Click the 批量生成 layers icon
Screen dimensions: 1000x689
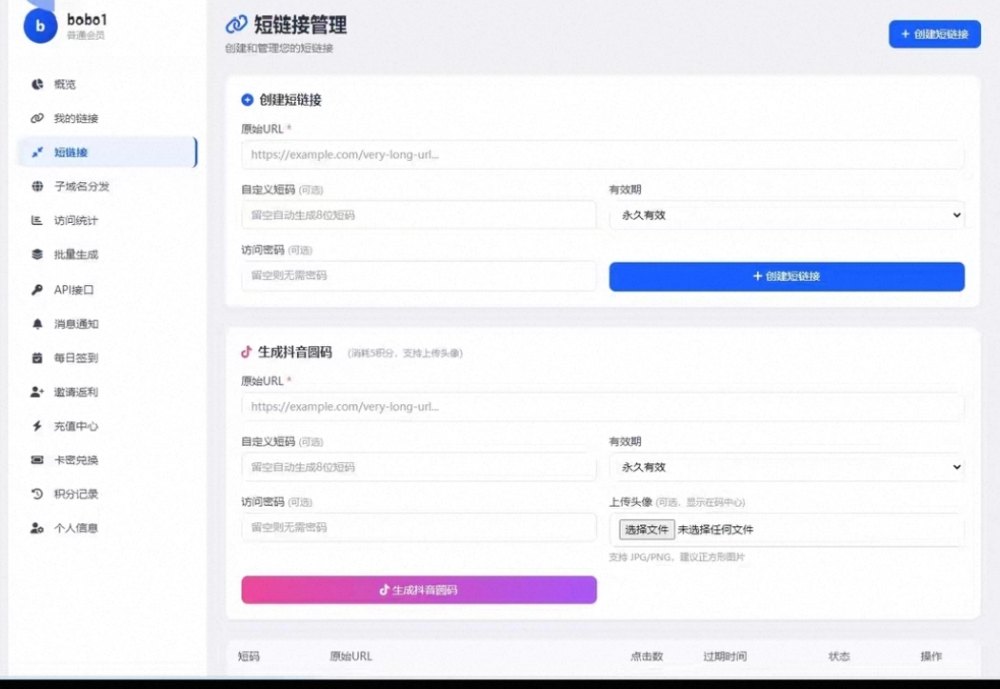coord(37,254)
